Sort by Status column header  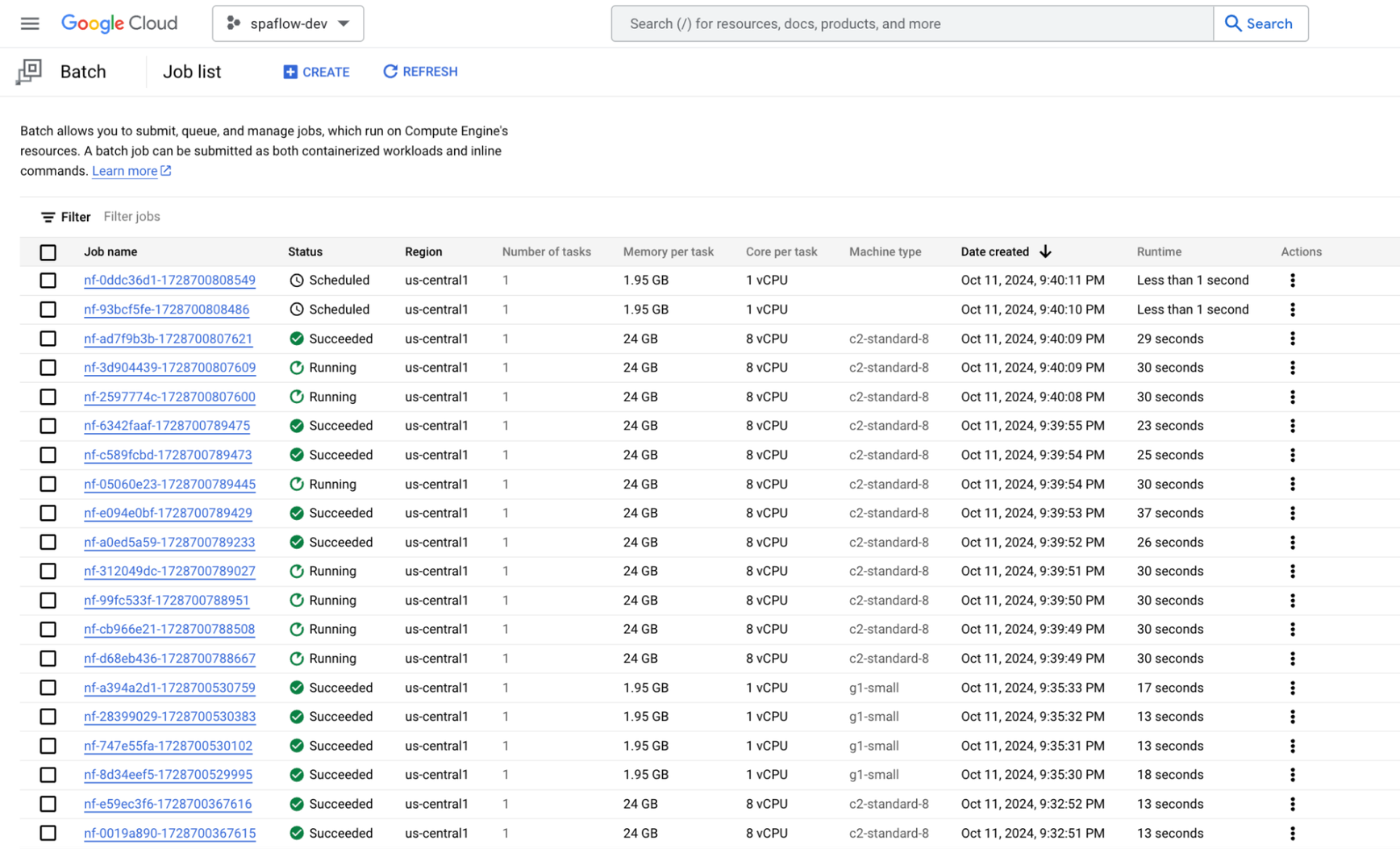[305, 252]
